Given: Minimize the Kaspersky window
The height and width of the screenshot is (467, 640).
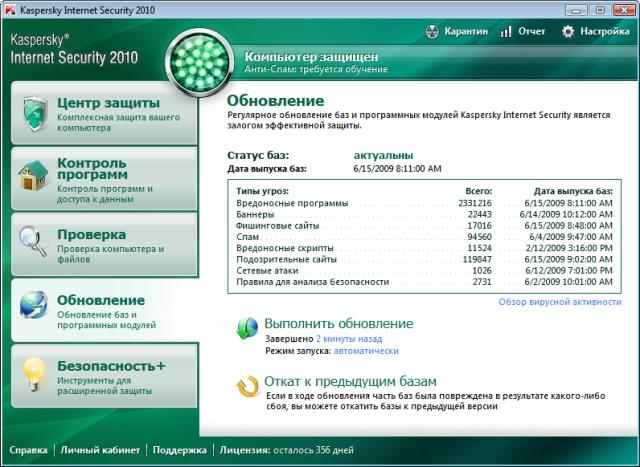Looking at the screenshot, I should [576, 10].
